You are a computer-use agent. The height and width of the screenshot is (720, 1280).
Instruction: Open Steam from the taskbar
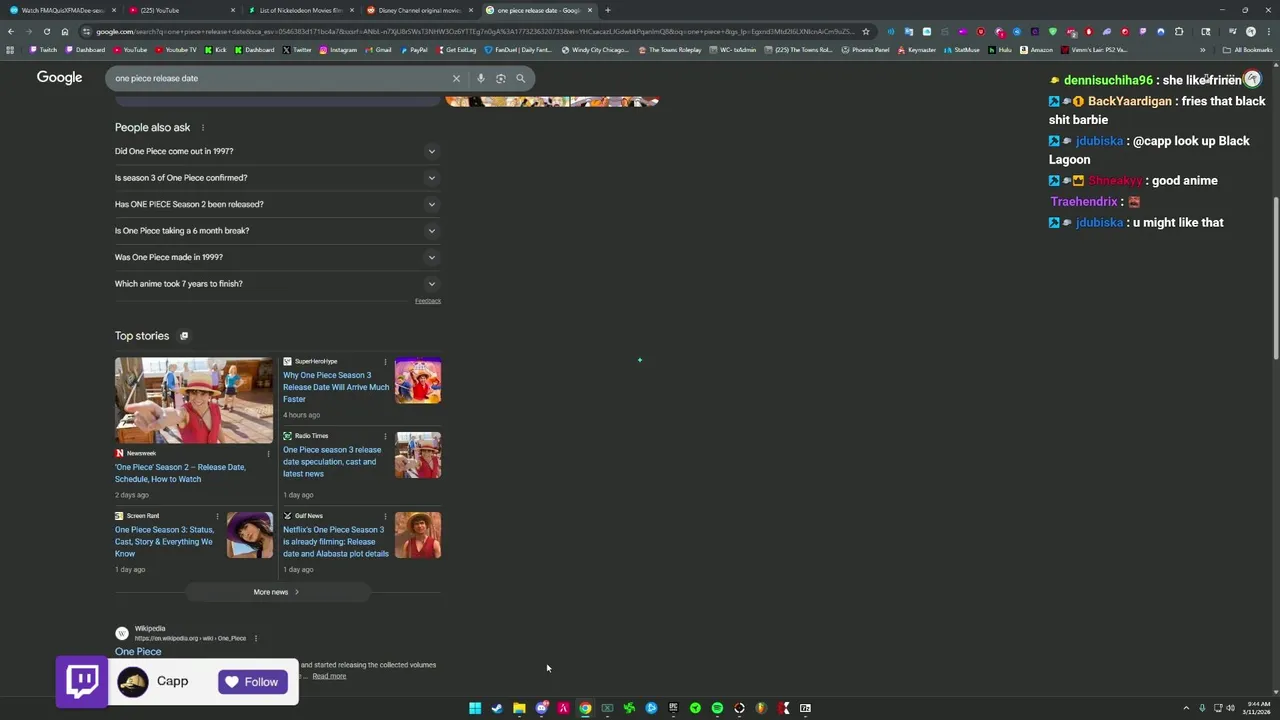pyautogui.click(x=497, y=708)
